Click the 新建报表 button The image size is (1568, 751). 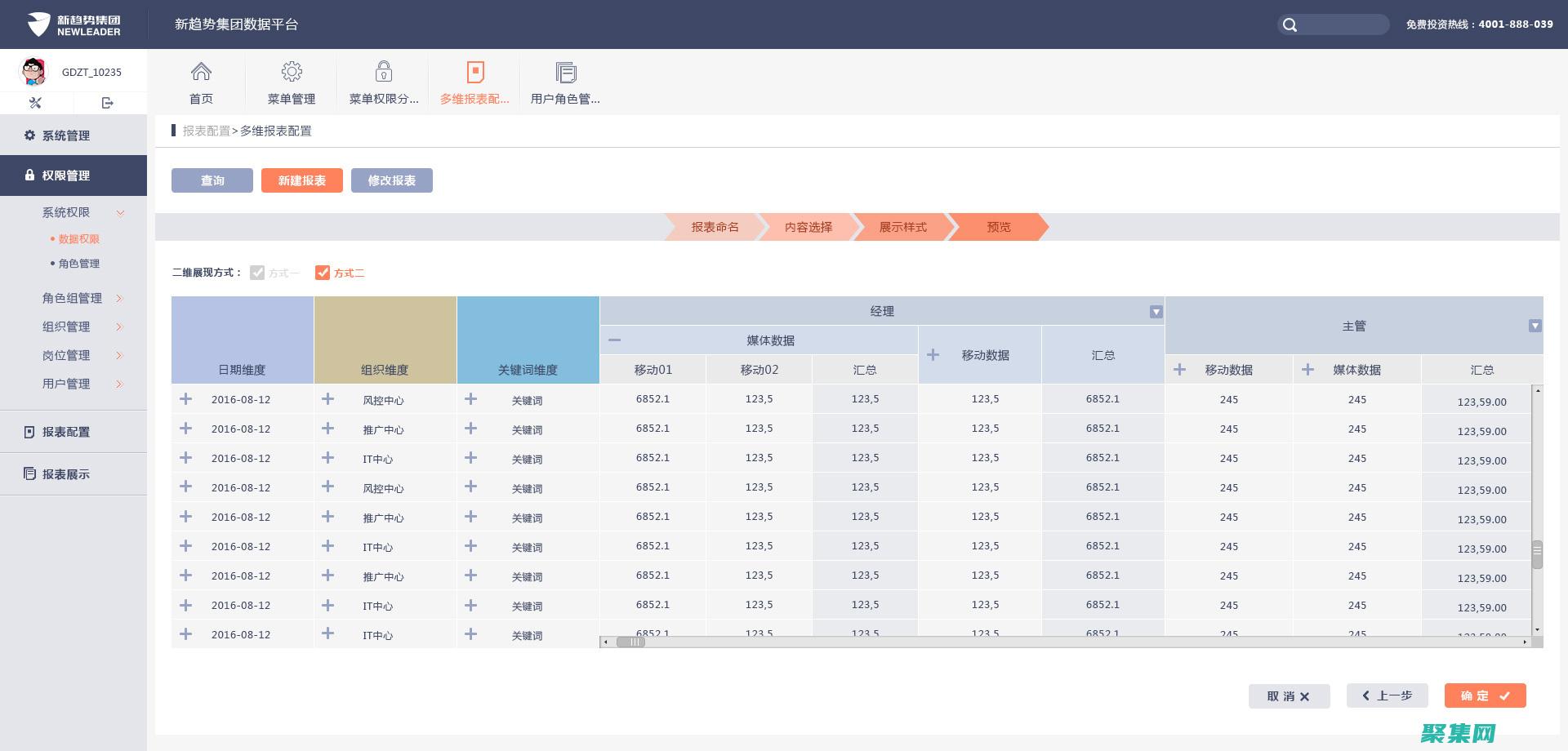click(x=301, y=180)
